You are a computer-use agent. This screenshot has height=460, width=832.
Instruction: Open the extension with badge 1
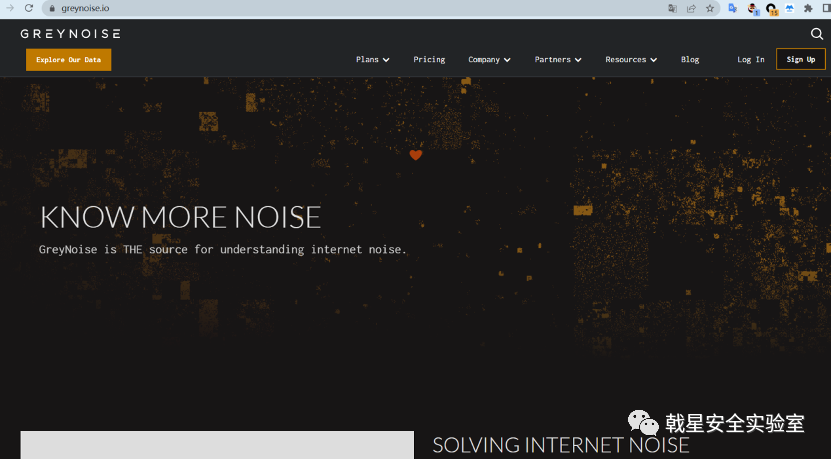coord(752,8)
